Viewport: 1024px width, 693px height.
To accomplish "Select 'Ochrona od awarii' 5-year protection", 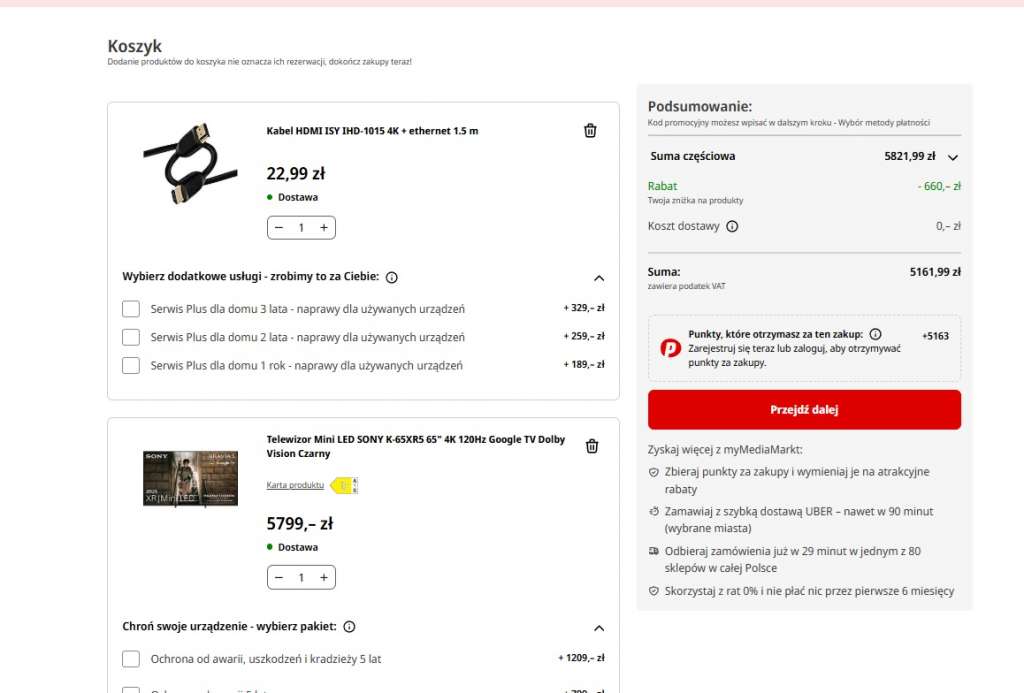I will [131, 658].
